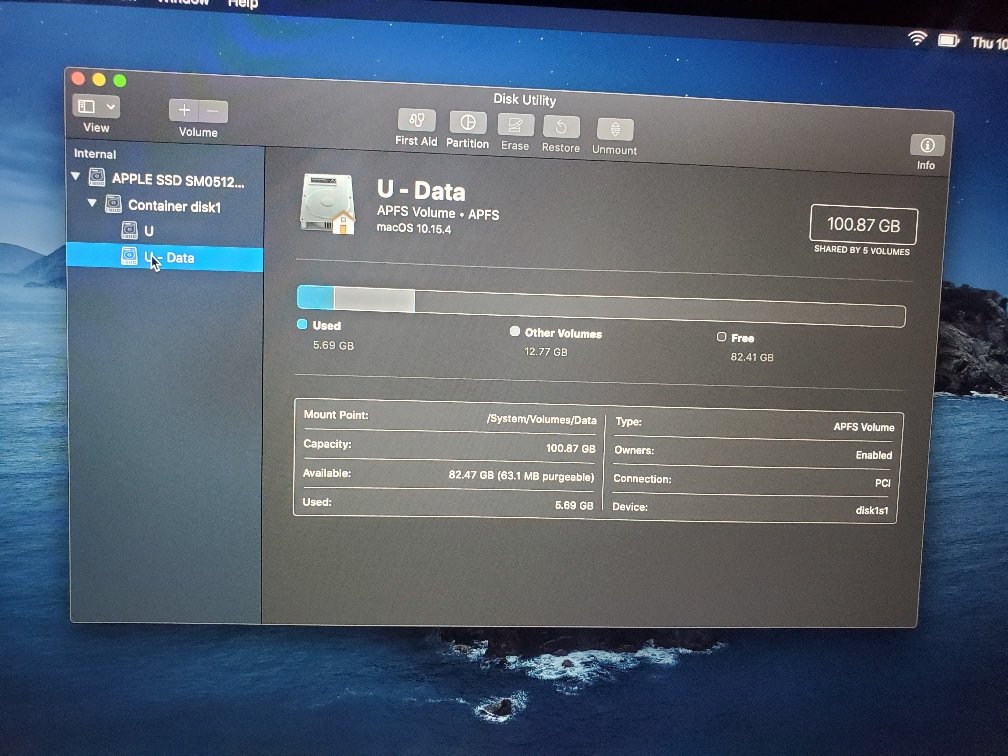The width and height of the screenshot is (1008, 756).
Task: Click the /System/Volumes/Data mount point value
Action: (x=542, y=419)
